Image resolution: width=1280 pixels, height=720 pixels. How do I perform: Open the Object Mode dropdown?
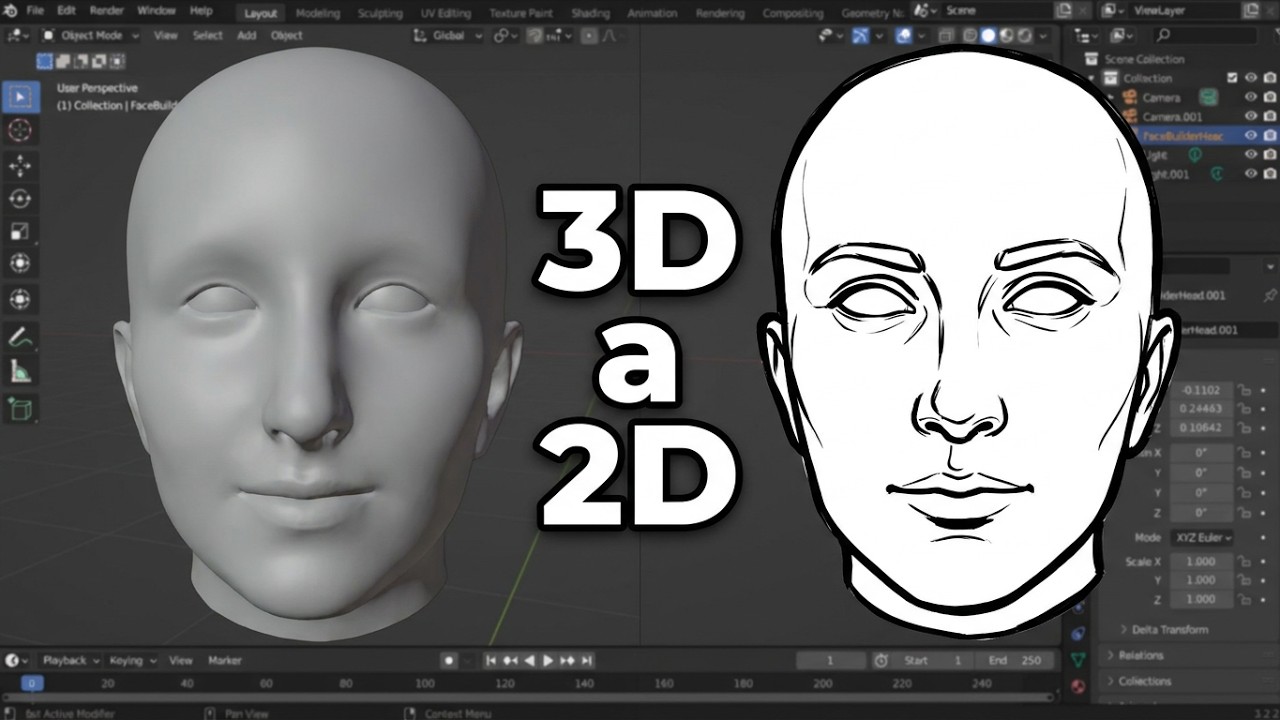click(x=91, y=36)
